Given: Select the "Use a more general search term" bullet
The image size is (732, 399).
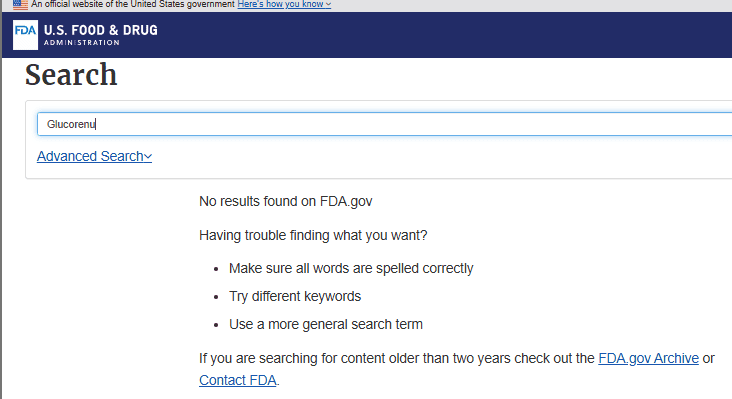Looking at the screenshot, I should click(326, 324).
